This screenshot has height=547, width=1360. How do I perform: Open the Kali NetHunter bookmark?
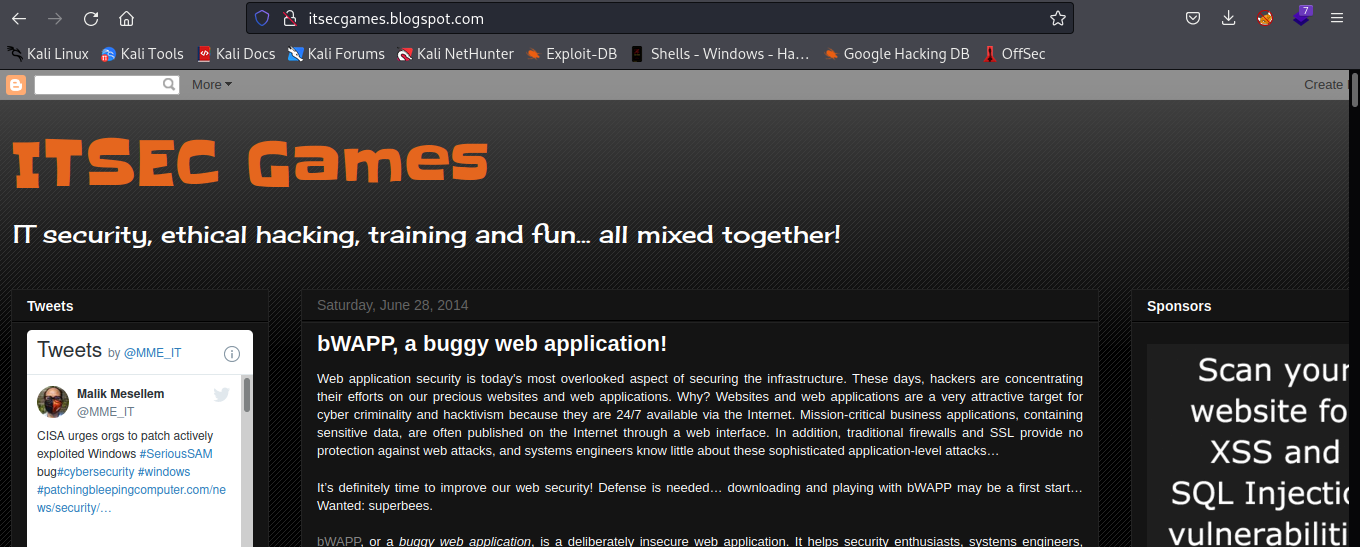(455, 54)
